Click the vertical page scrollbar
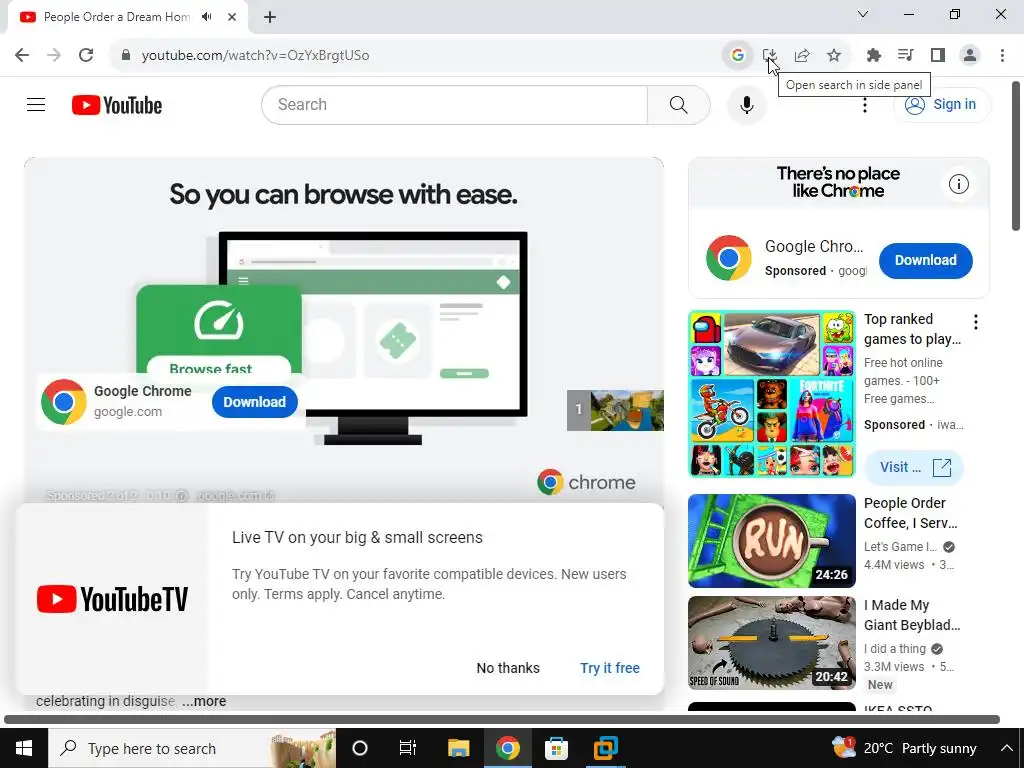Viewport: 1024px width, 768px height. click(1016, 155)
